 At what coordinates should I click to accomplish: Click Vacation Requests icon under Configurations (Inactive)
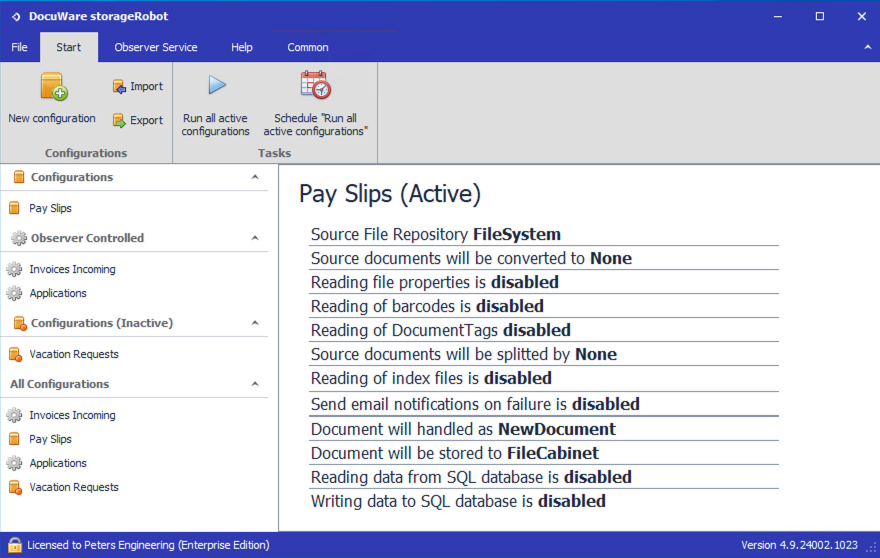pos(15,354)
